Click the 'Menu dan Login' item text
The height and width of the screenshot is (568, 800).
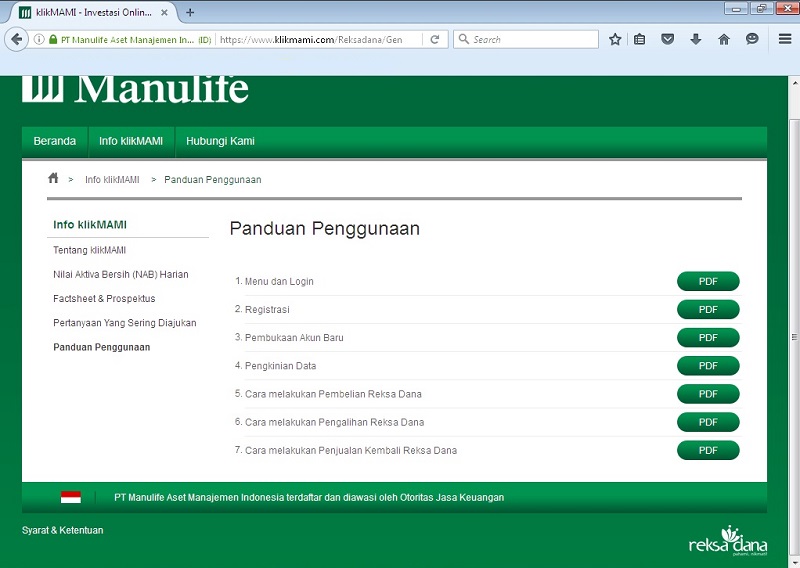coord(279,281)
